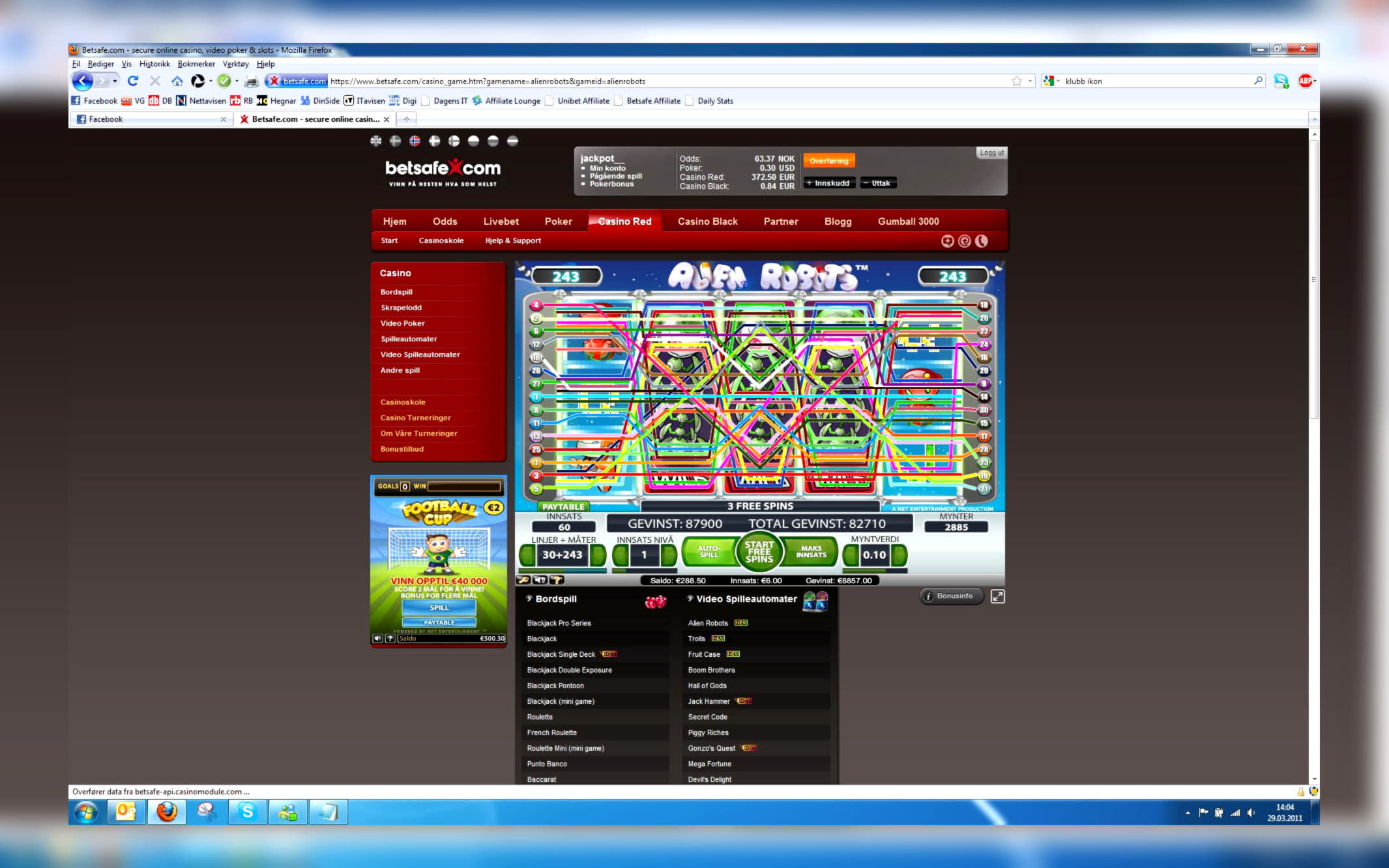Open Video Poker in Casino sidebar

[402, 323]
